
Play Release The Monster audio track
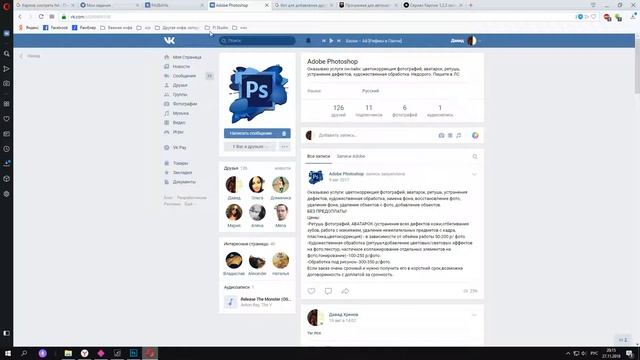click(x=231, y=302)
